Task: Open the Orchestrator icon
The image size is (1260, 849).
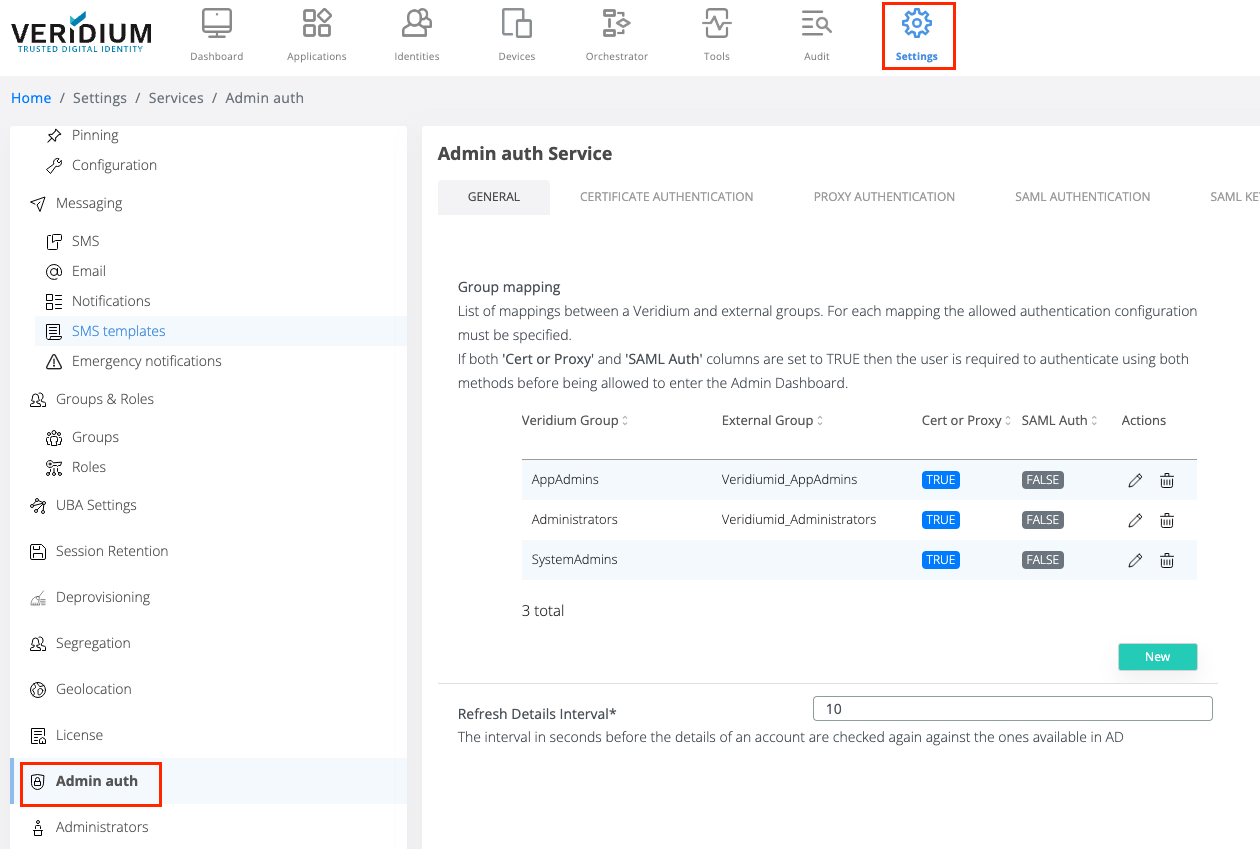Action: (616, 24)
